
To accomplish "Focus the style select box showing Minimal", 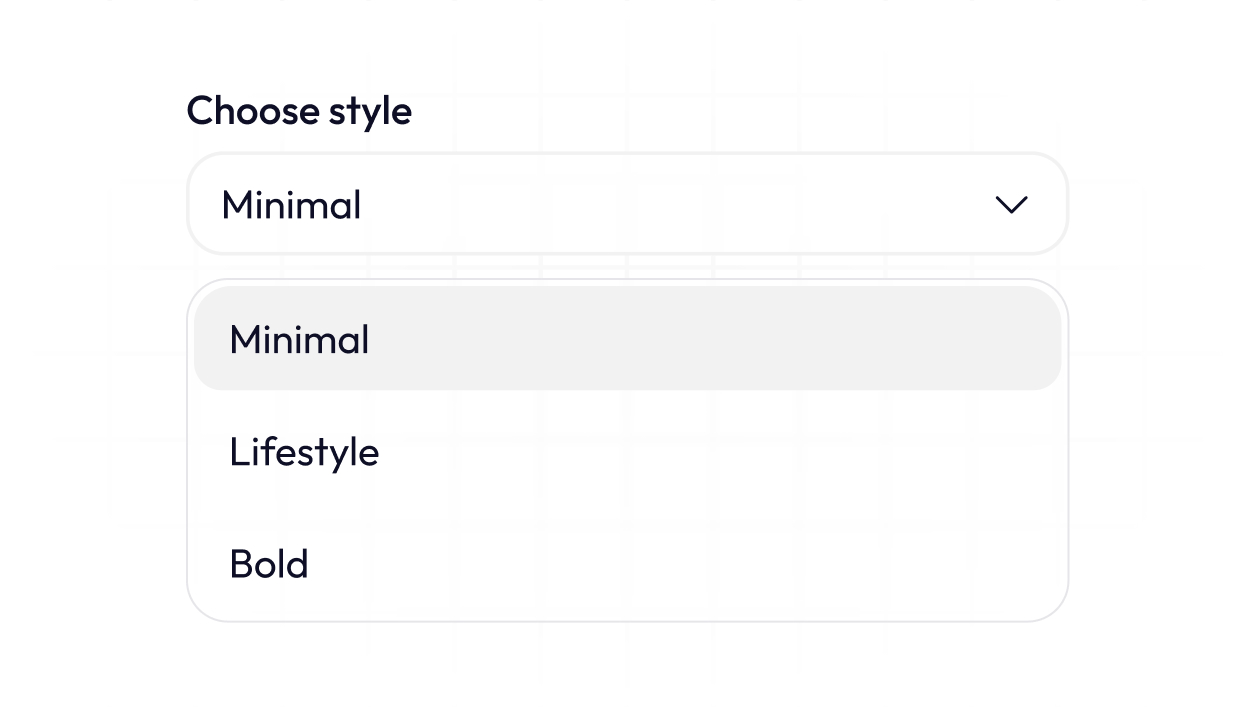I will click(627, 204).
